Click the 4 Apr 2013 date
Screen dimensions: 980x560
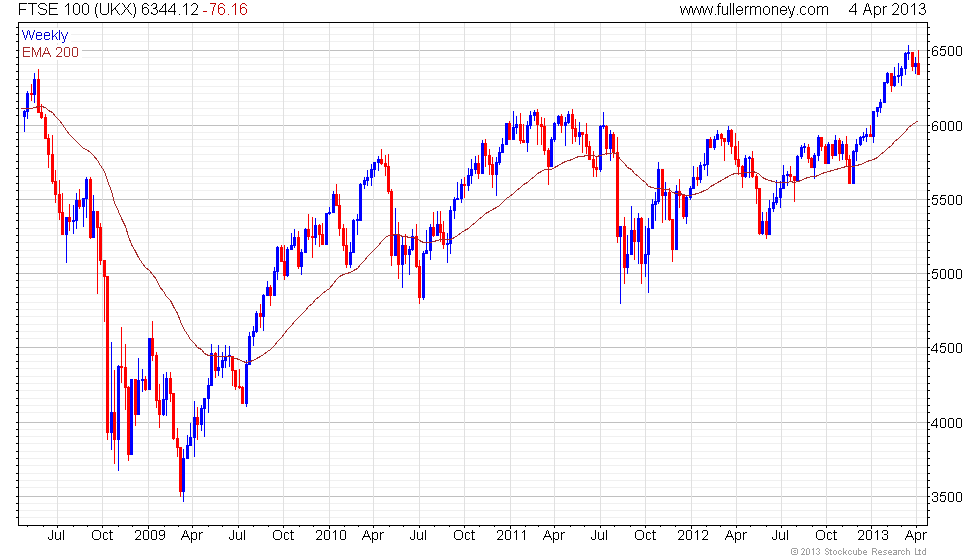click(887, 9)
